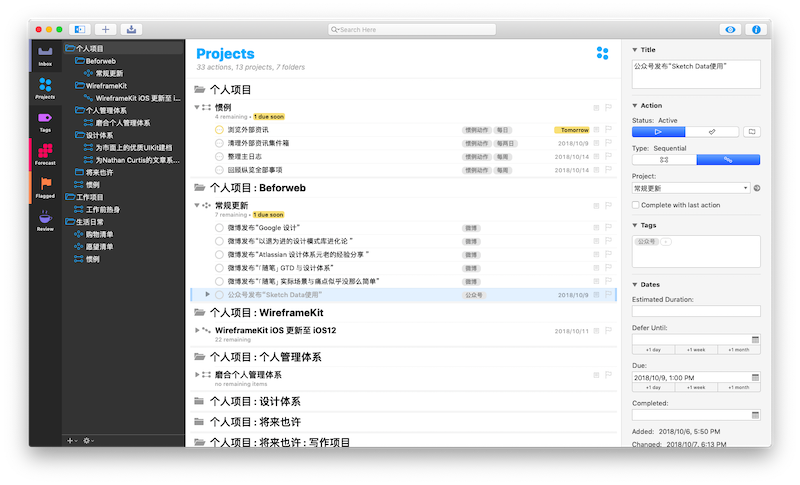Viewport: 800px width, 485px height.
Task: Expand WireframeKit iOS 更新至 iOS12 project
Action: pyautogui.click(x=197, y=330)
